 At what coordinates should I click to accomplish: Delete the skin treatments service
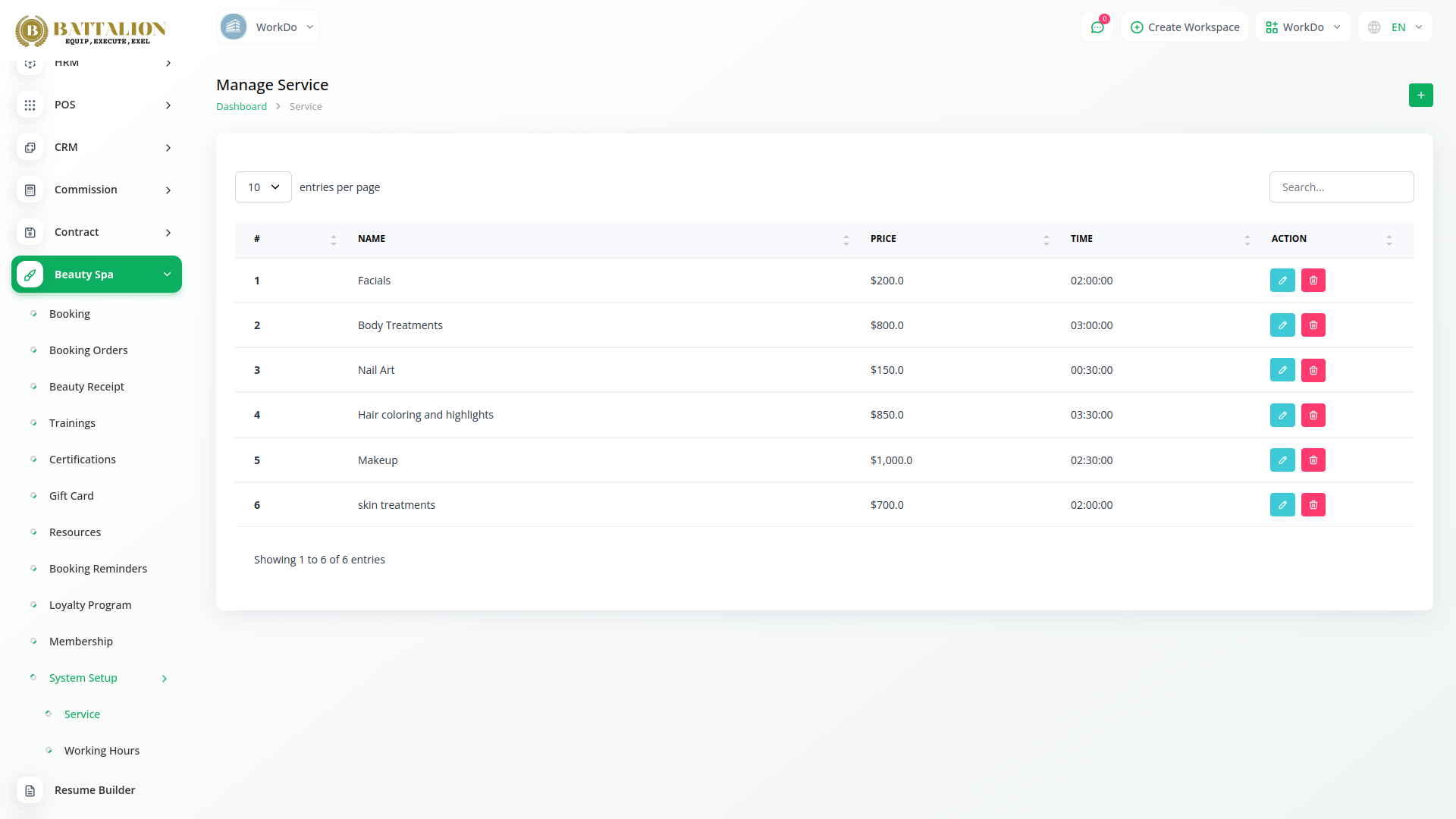point(1313,505)
